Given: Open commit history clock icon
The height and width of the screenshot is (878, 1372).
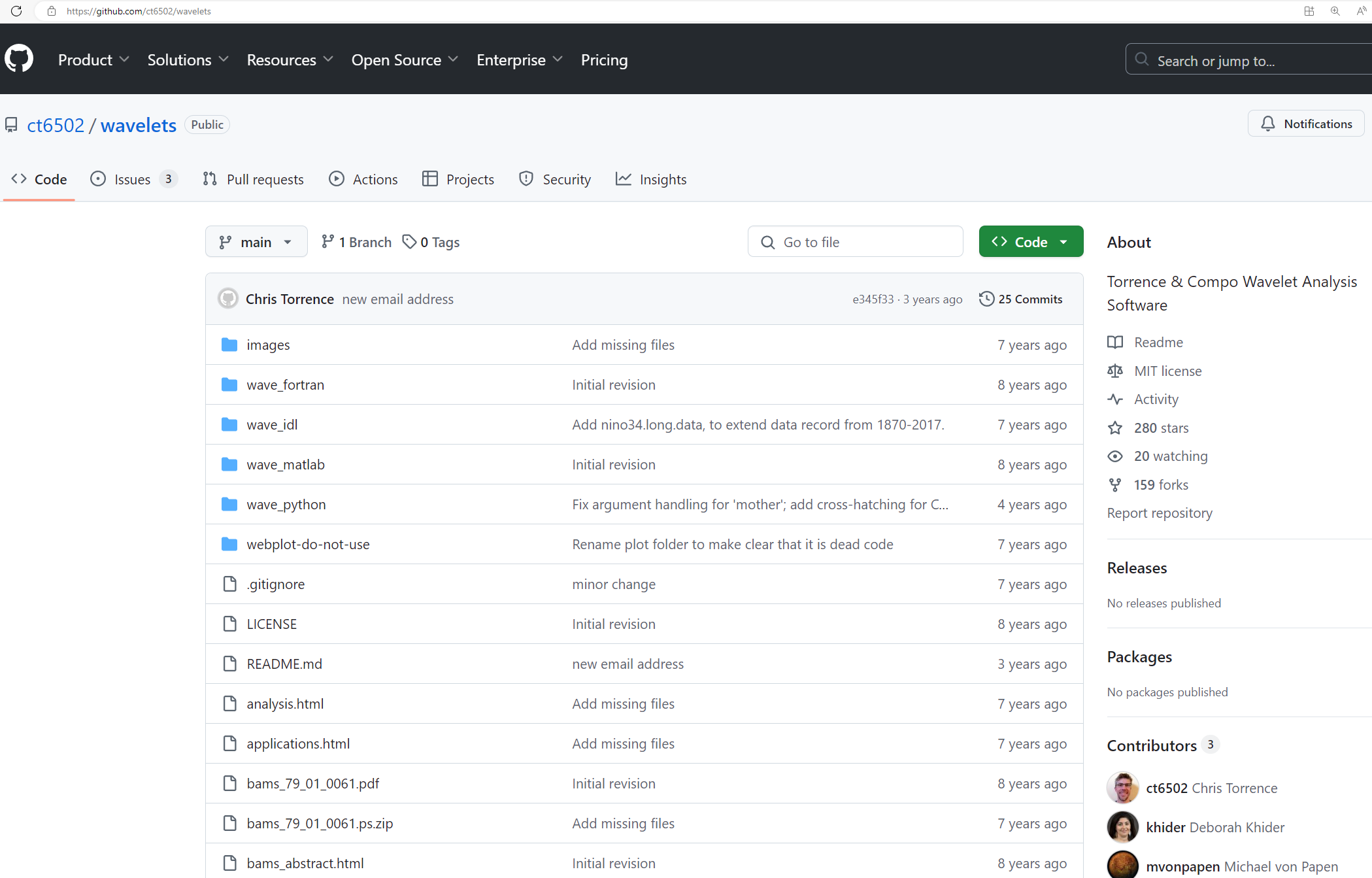Looking at the screenshot, I should pos(986,299).
